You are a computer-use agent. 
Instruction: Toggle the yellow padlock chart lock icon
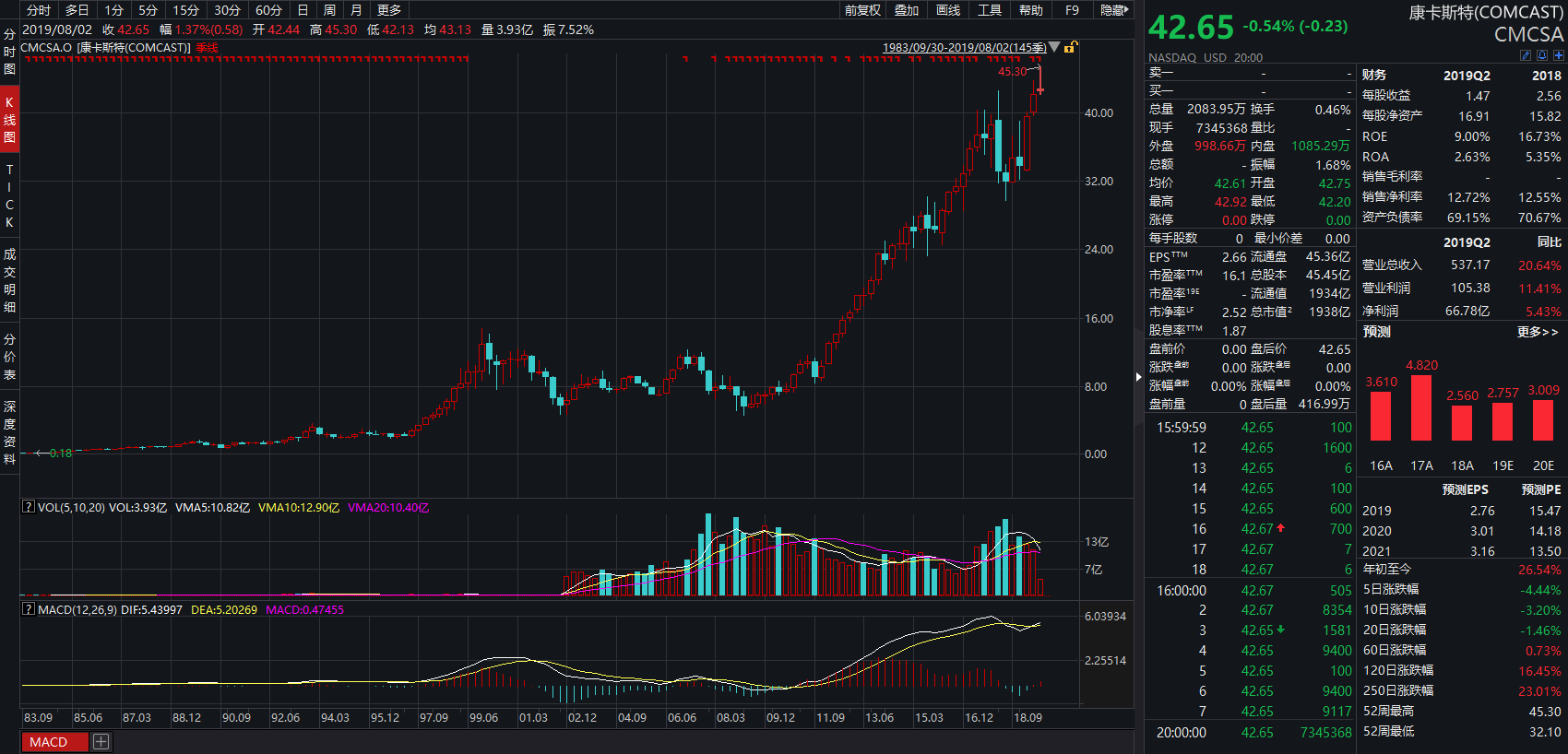tap(1070, 47)
